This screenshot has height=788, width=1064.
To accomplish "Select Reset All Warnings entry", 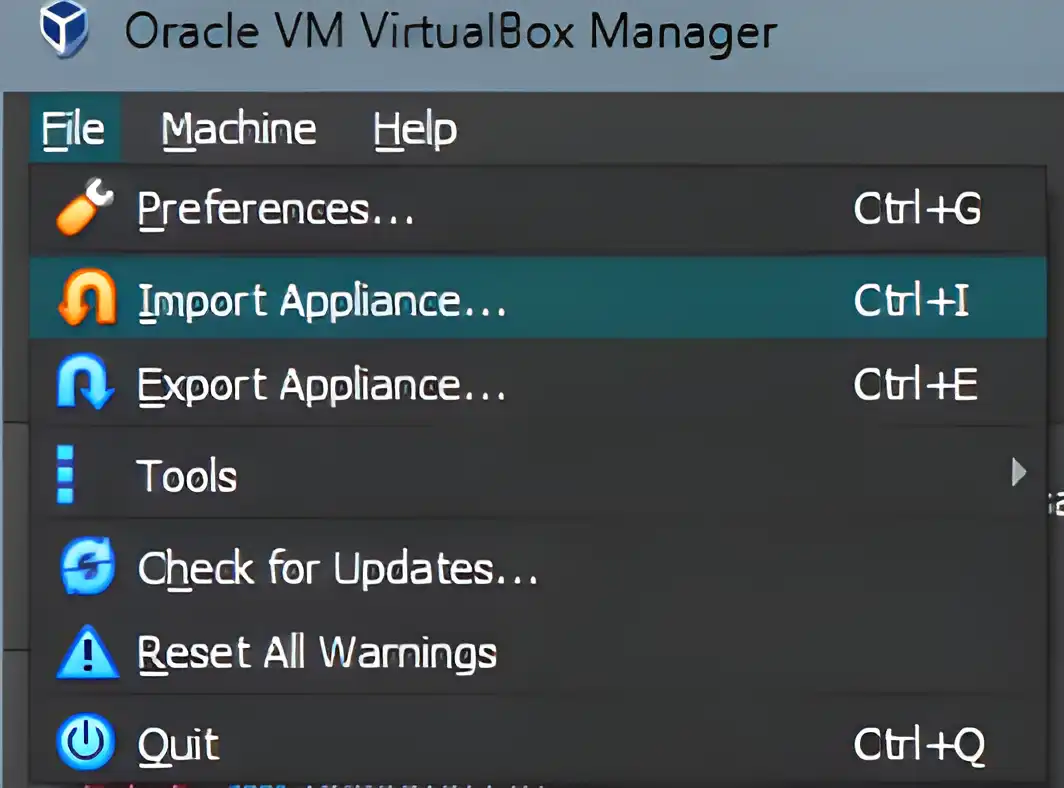I will 537,652.
